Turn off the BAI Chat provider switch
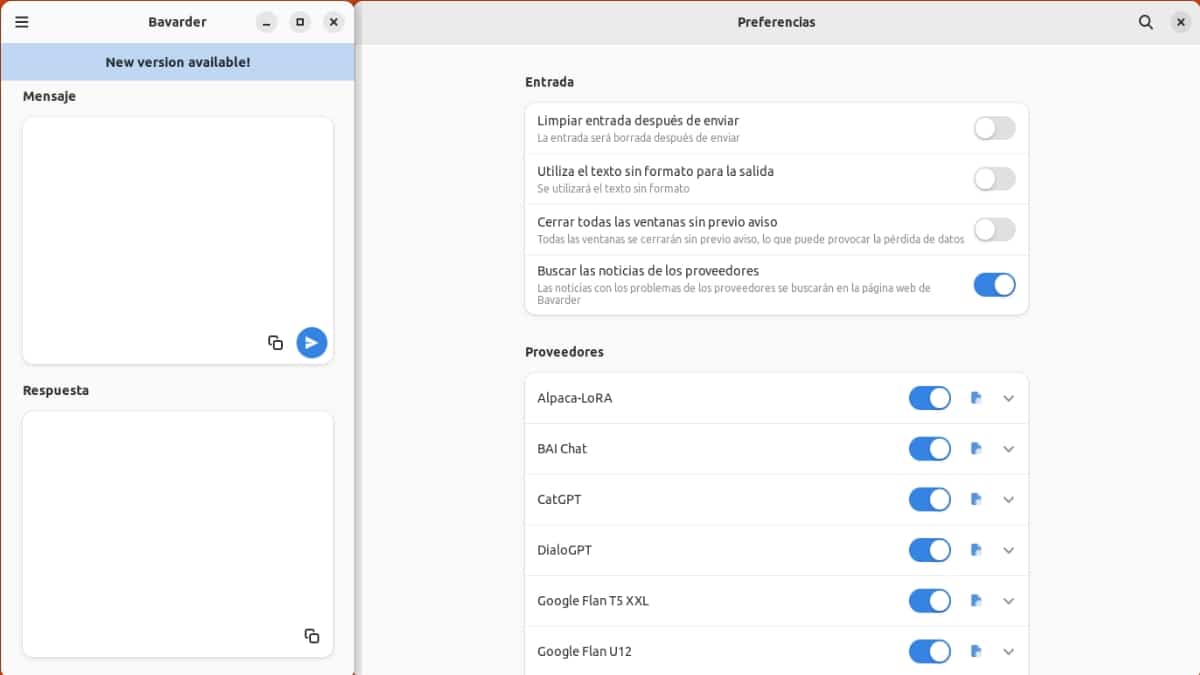 [930, 449]
